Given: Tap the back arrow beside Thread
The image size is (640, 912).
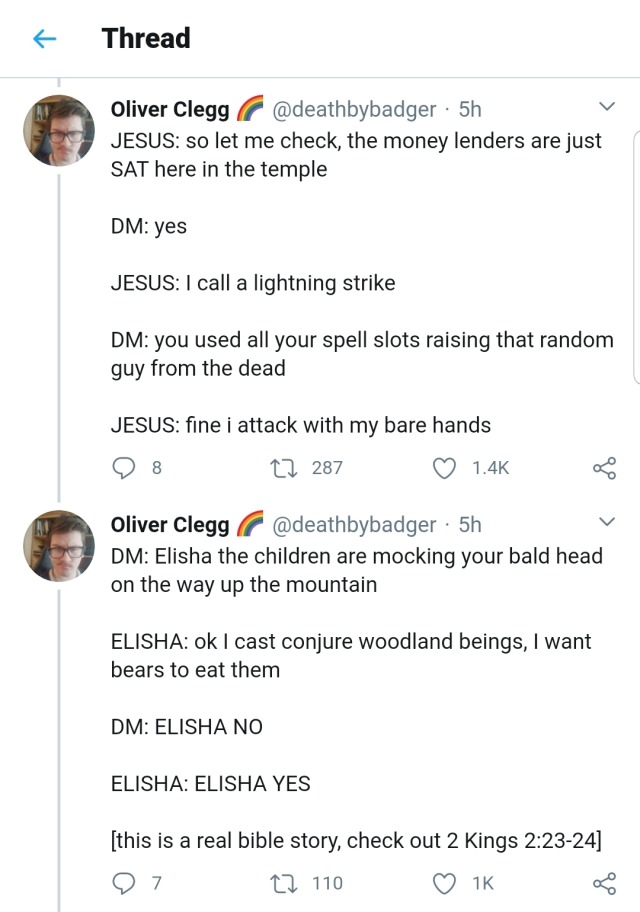Looking at the screenshot, I should 43,39.
